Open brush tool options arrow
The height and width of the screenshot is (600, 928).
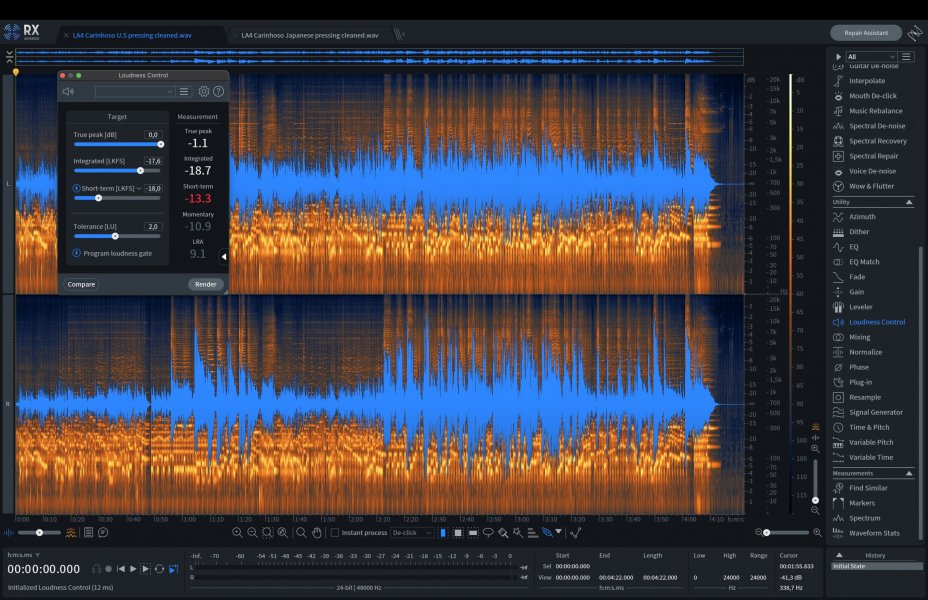pos(558,532)
